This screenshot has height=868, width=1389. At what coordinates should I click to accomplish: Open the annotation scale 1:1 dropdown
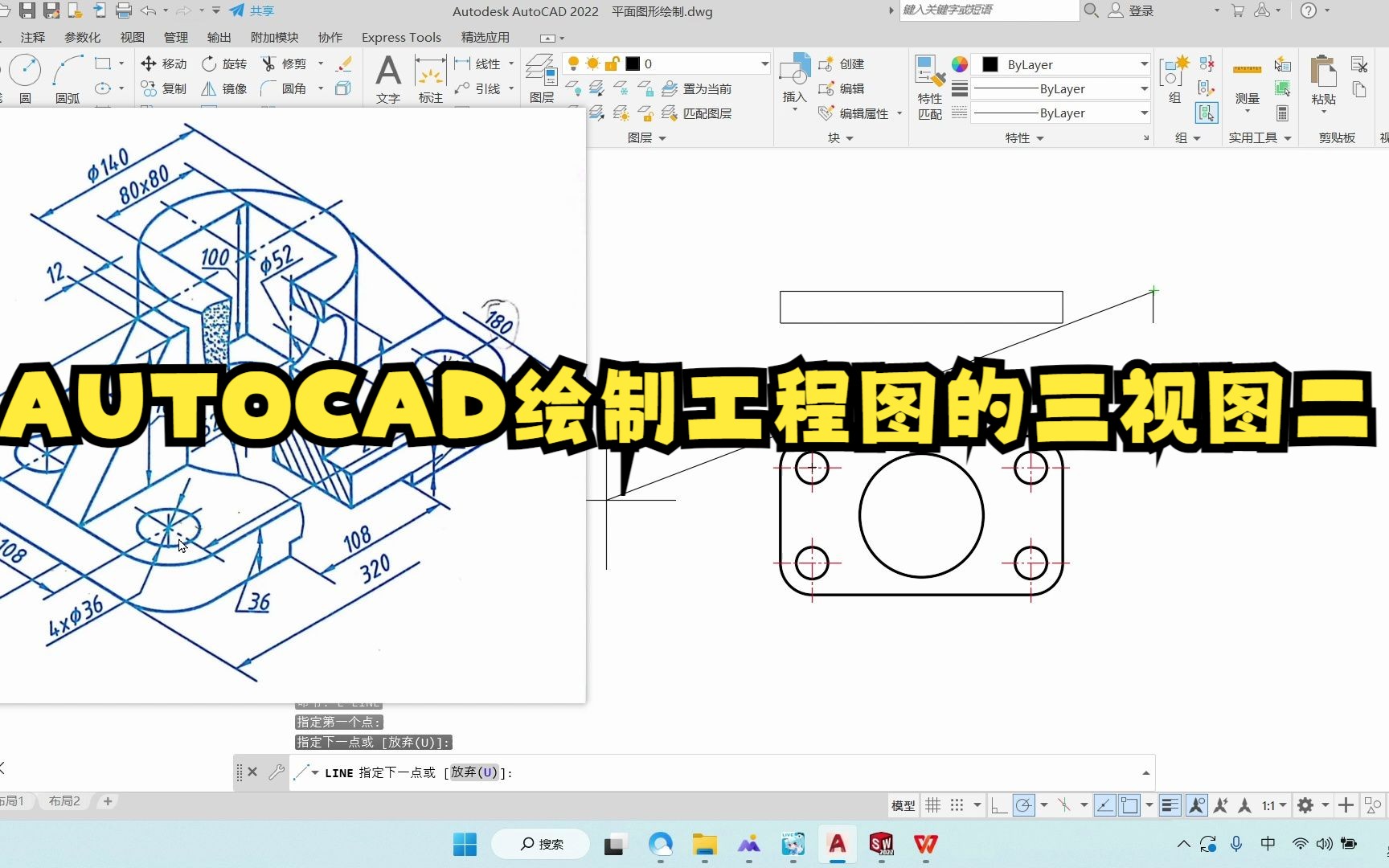click(1274, 805)
